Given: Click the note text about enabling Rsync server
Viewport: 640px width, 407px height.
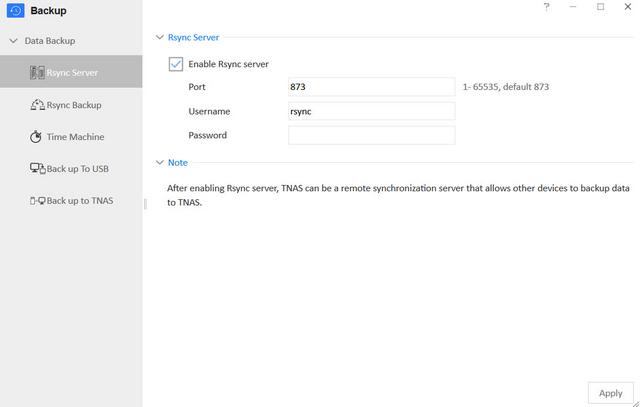Looking at the screenshot, I should coord(398,195).
